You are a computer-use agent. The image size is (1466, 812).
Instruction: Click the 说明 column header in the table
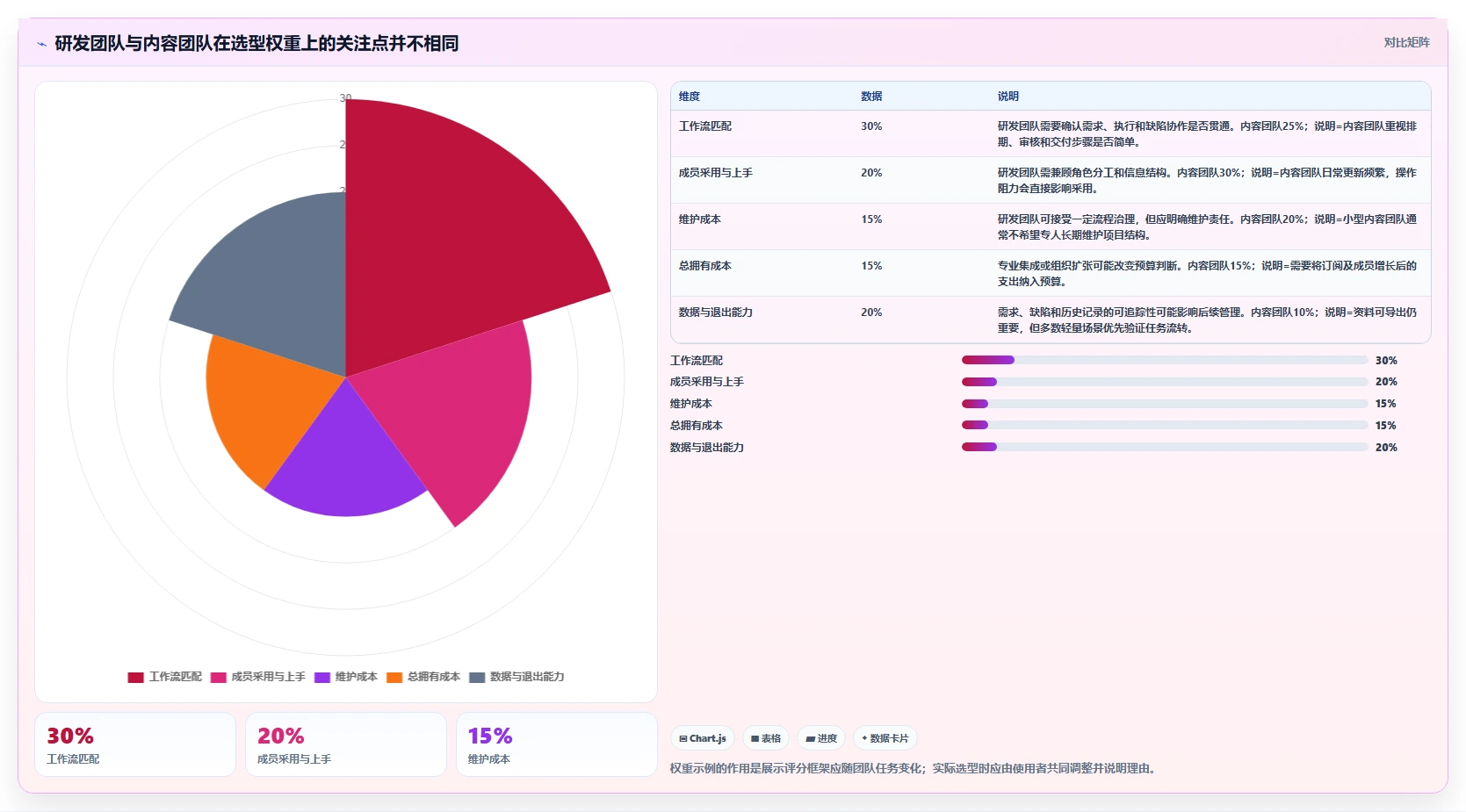tap(1008, 97)
